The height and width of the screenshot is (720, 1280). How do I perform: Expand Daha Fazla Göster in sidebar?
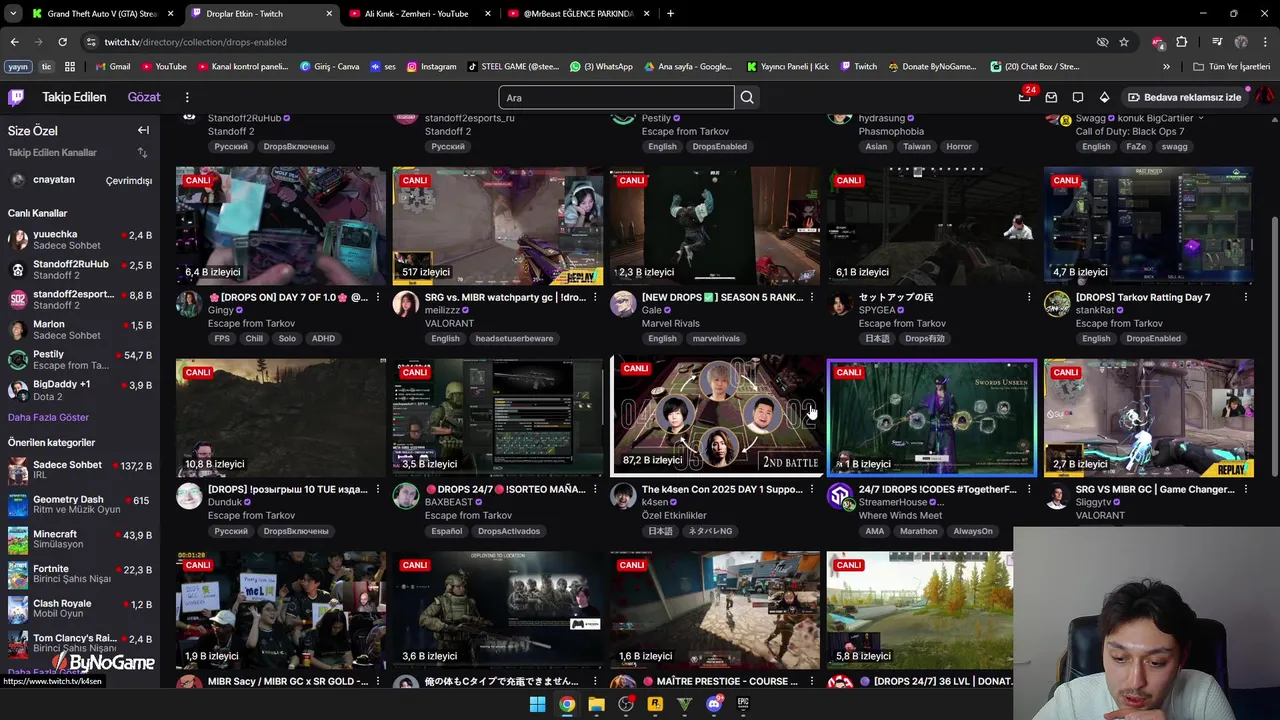(x=48, y=417)
